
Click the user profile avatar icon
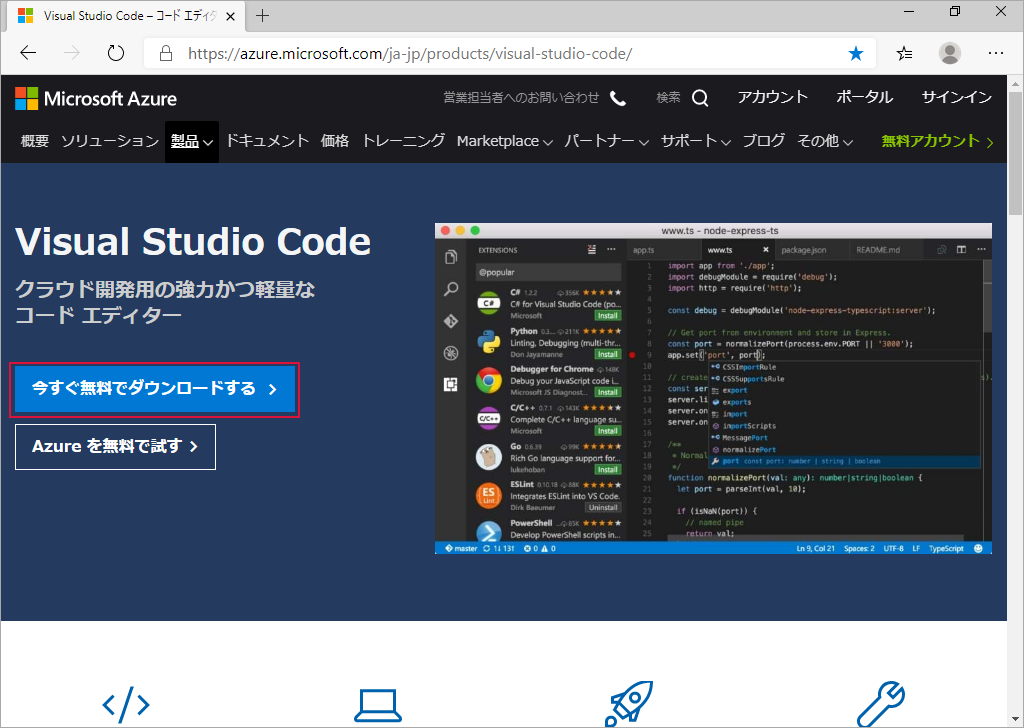pyautogui.click(x=950, y=54)
